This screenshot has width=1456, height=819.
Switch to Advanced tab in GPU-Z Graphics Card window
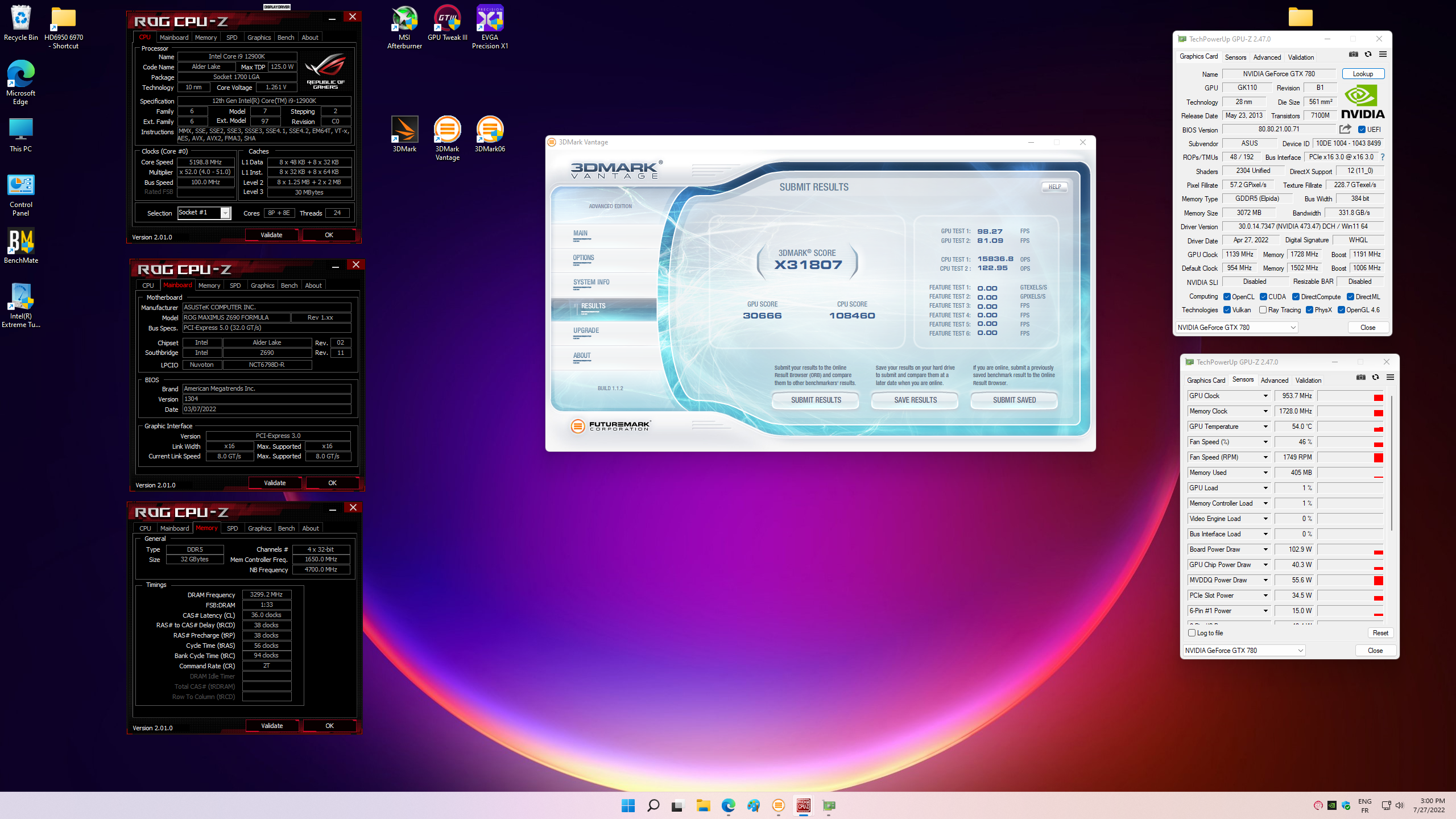click(1267, 57)
